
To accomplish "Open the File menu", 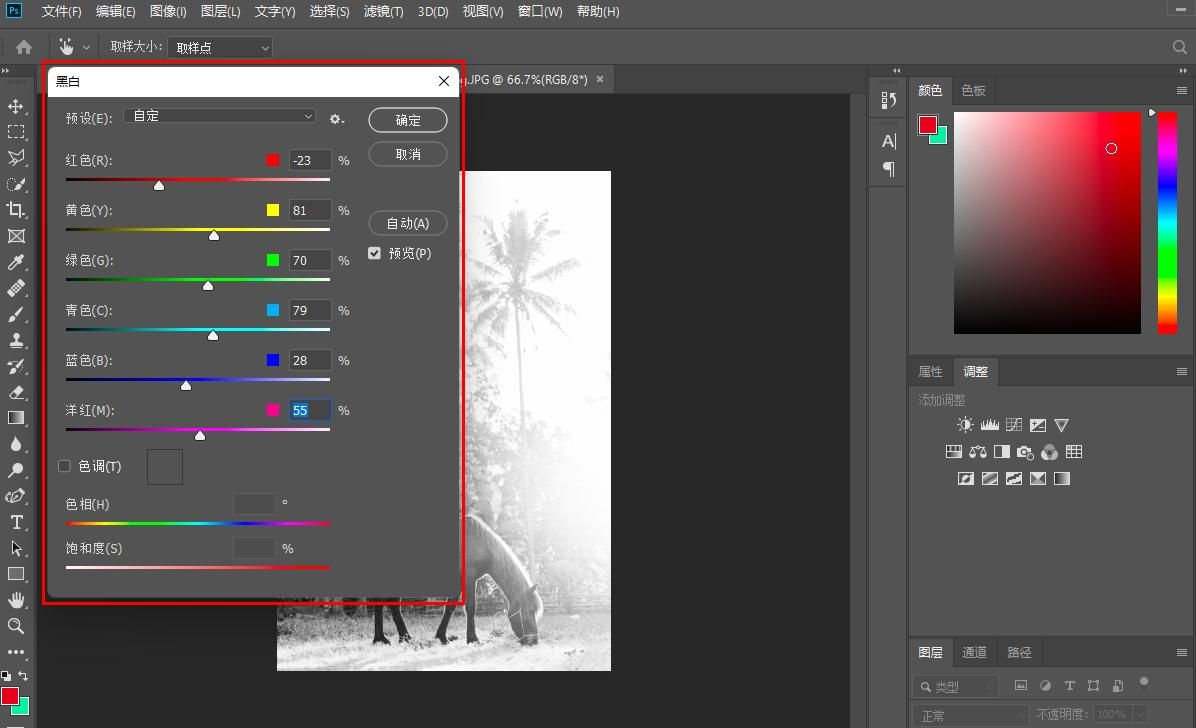I will [x=61, y=11].
